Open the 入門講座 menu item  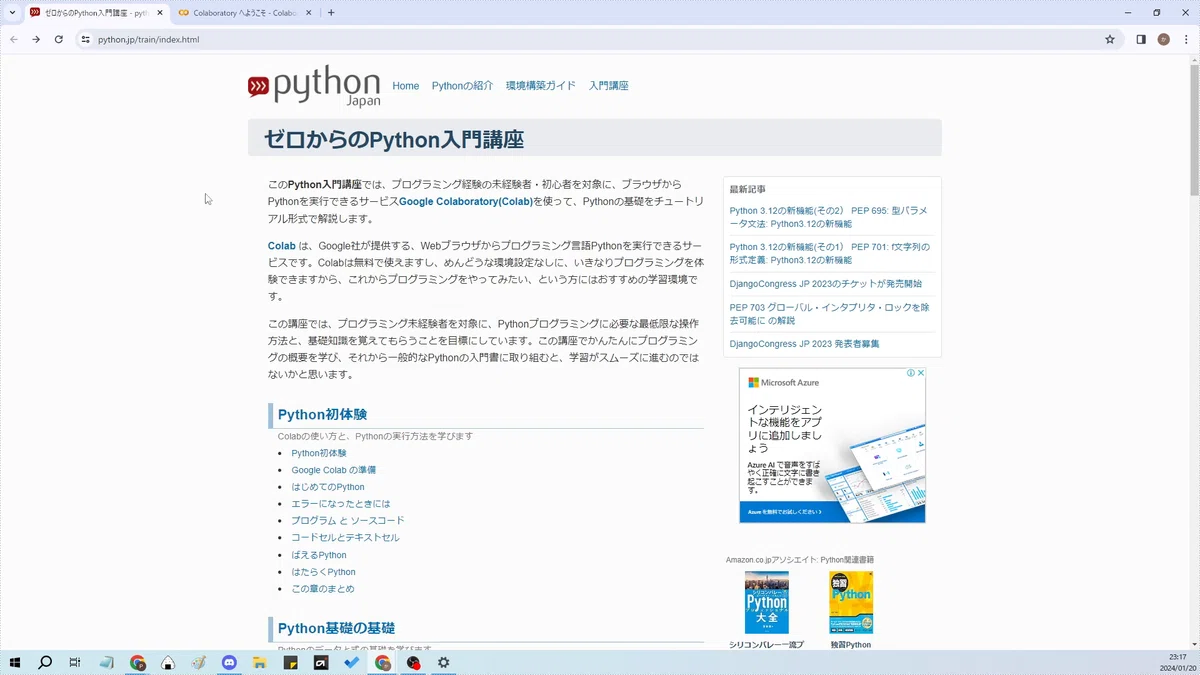tap(609, 86)
